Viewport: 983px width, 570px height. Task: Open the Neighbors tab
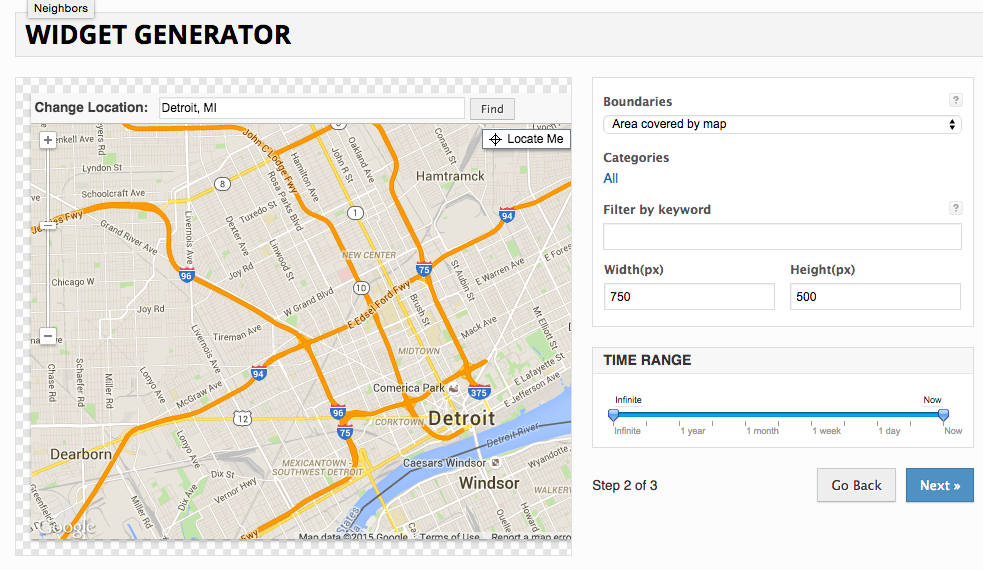[61, 9]
